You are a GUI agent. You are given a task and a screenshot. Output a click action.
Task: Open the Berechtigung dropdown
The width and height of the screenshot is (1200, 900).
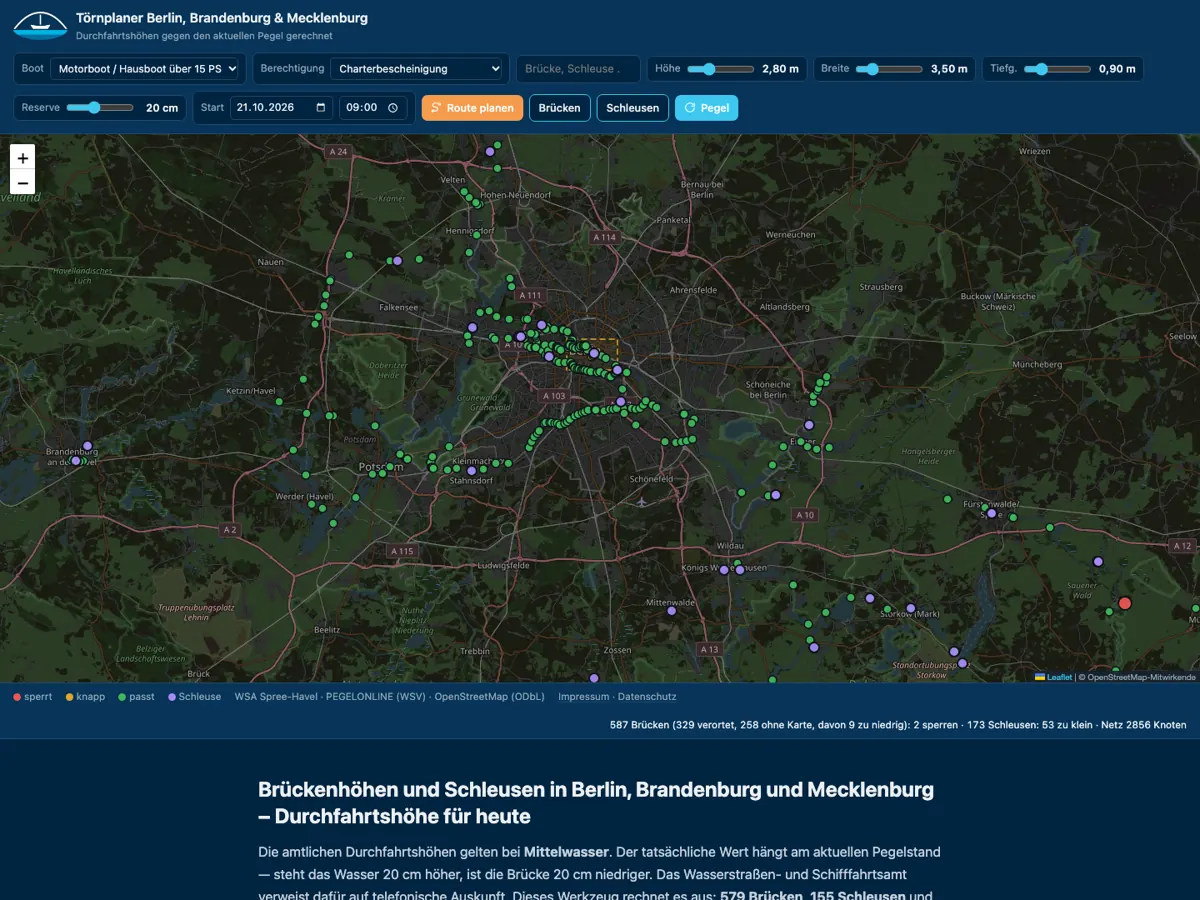coord(416,69)
